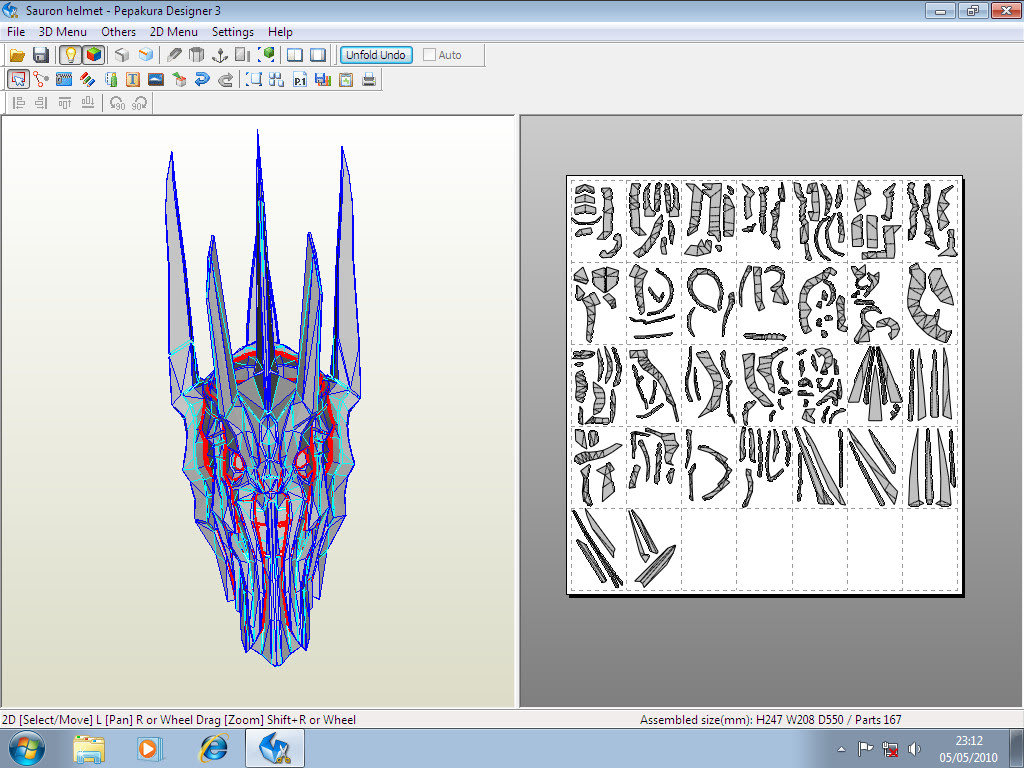
Task: Click the Fit to View 2D icon
Action: point(253,80)
